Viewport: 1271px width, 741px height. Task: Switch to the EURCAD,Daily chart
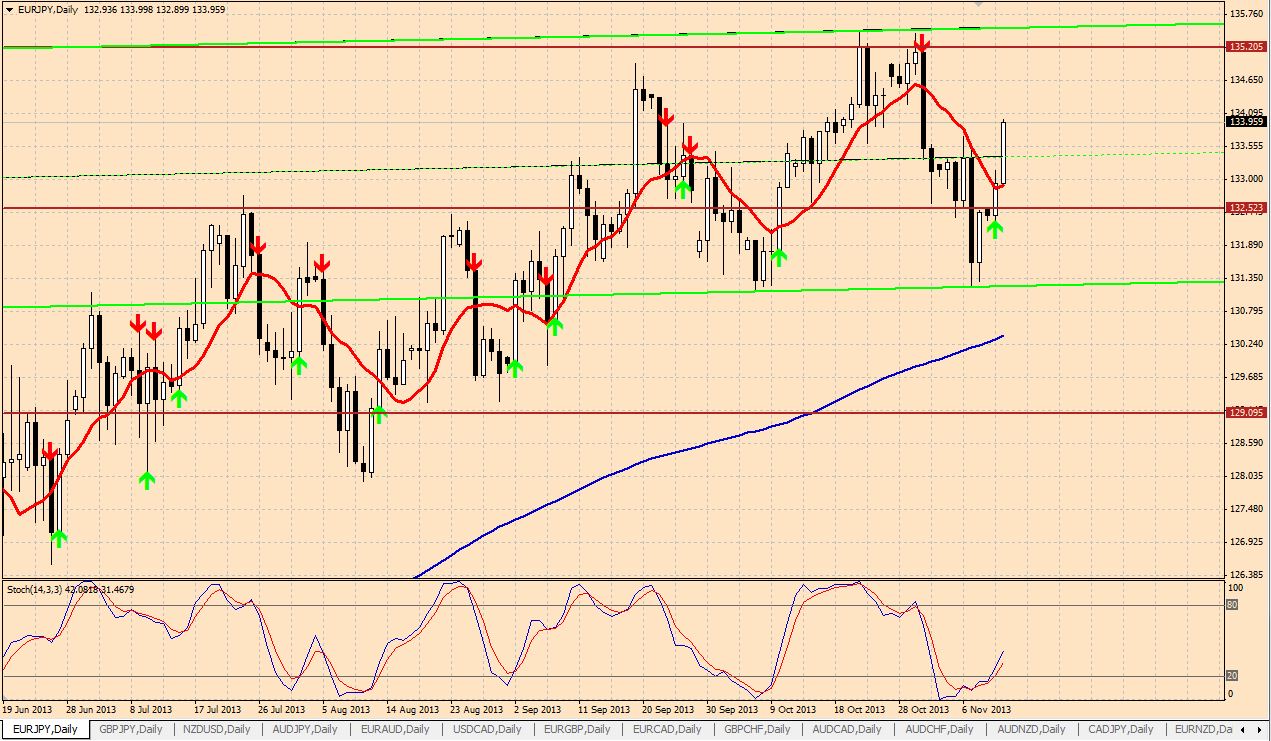pyautogui.click(x=668, y=729)
